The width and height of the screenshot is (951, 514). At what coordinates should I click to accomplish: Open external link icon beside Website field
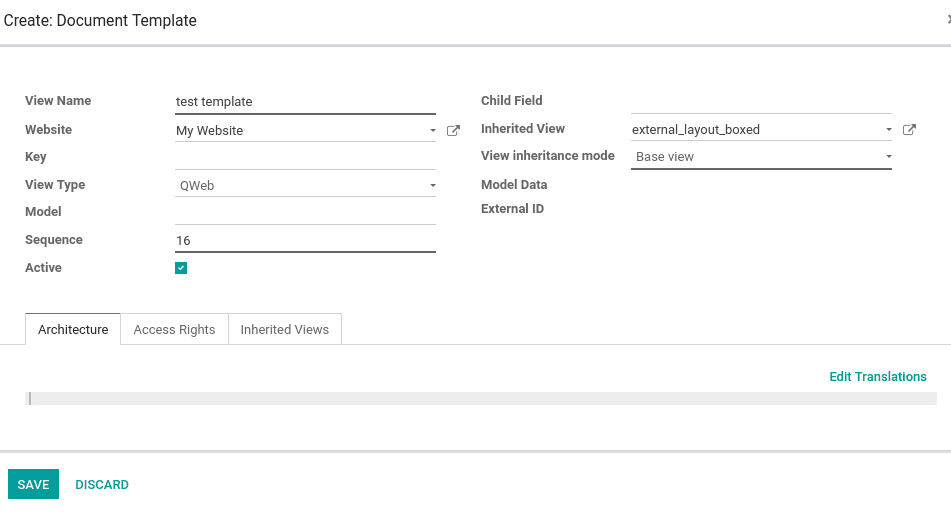(453, 130)
